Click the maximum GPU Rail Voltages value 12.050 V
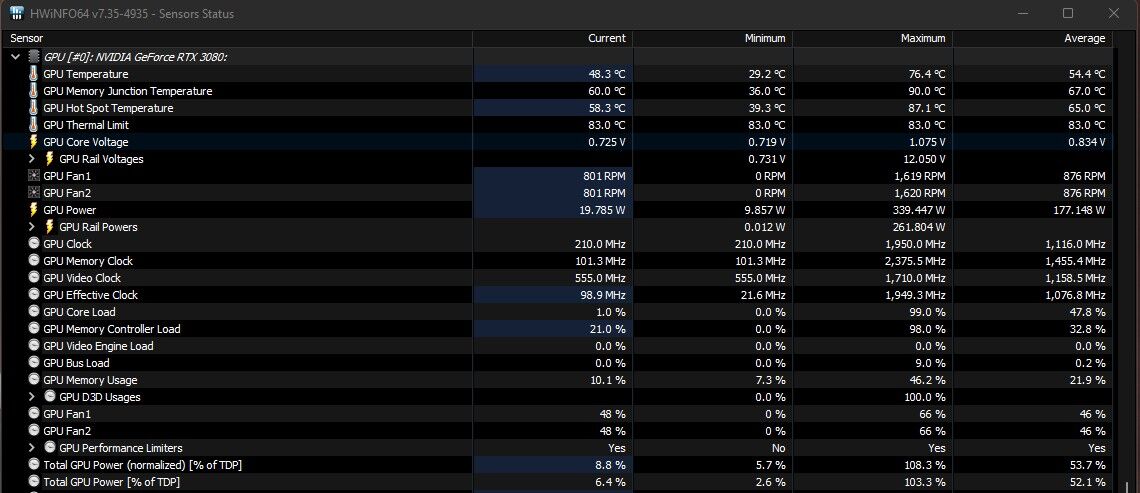1140x493 pixels. [923, 159]
